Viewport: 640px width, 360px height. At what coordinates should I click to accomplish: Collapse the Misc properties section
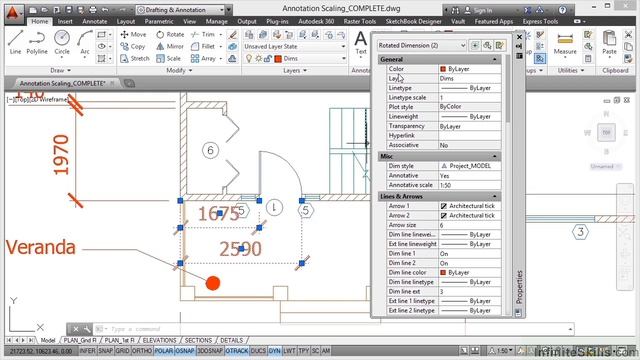pyautogui.click(x=494, y=156)
